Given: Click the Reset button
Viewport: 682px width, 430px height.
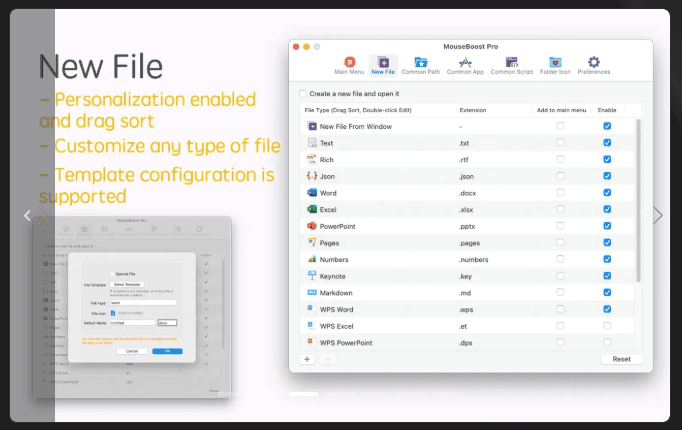Looking at the screenshot, I should click(621, 359).
